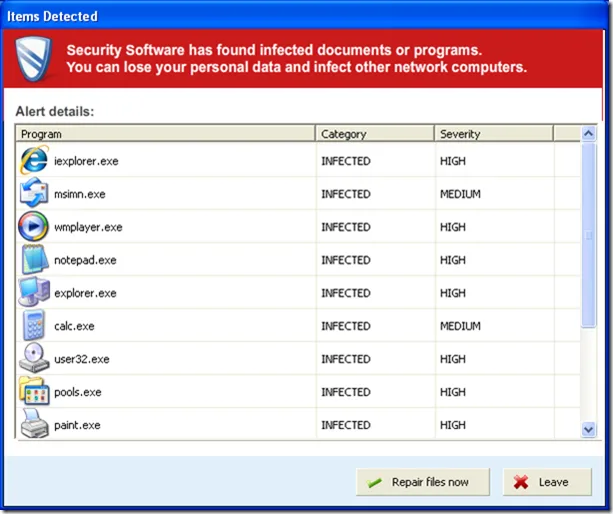Click the Windows Media Player icon
This screenshot has height=514, width=613.
(x=33, y=227)
